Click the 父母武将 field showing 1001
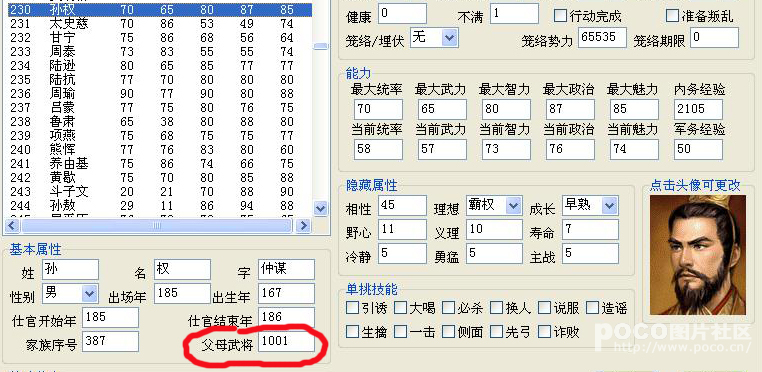Image resolution: width=762 pixels, height=372 pixels. pyautogui.click(x=286, y=342)
